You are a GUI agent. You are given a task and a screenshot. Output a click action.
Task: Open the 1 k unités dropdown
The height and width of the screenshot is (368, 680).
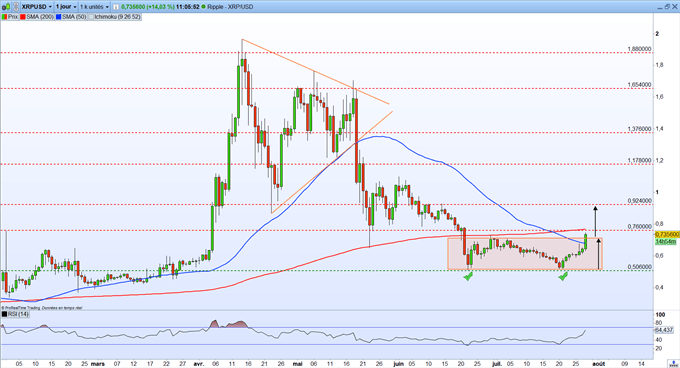94,7
